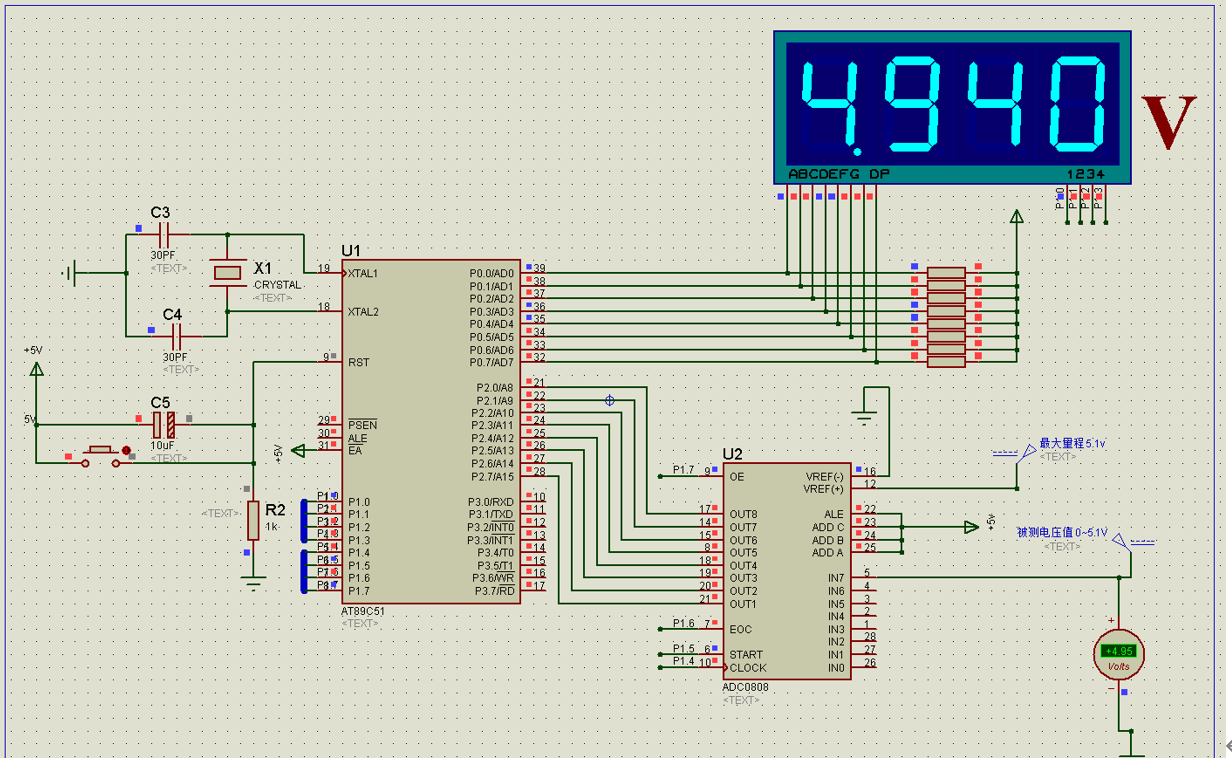Click the XTAL2 pin label

[363, 311]
